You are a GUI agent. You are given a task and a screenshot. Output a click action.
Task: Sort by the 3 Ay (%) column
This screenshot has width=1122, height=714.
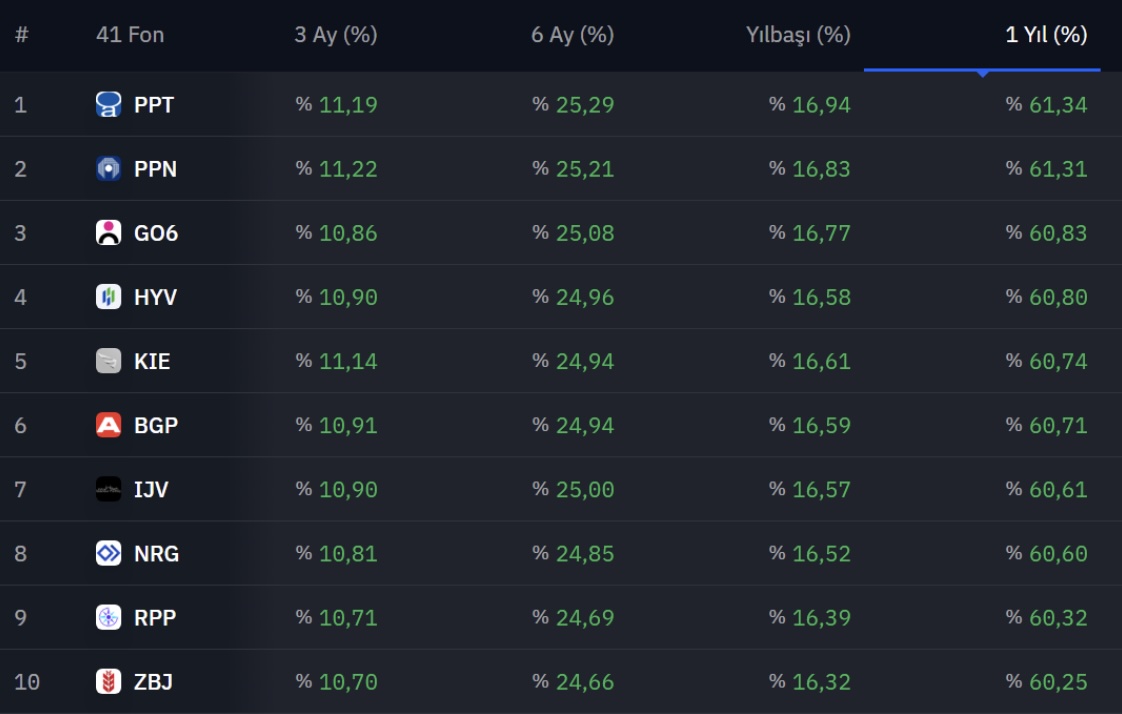tap(336, 34)
